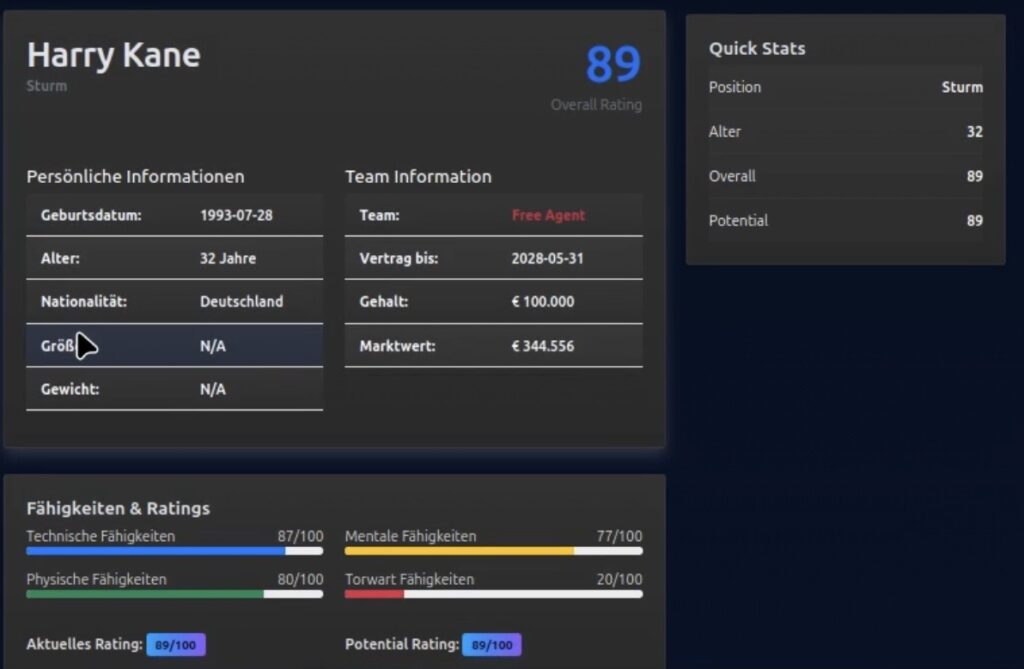Click the yellow Mentale Fähigkeiten progress bar
The height and width of the screenshot is (669, 1024).
click(493, 550)
